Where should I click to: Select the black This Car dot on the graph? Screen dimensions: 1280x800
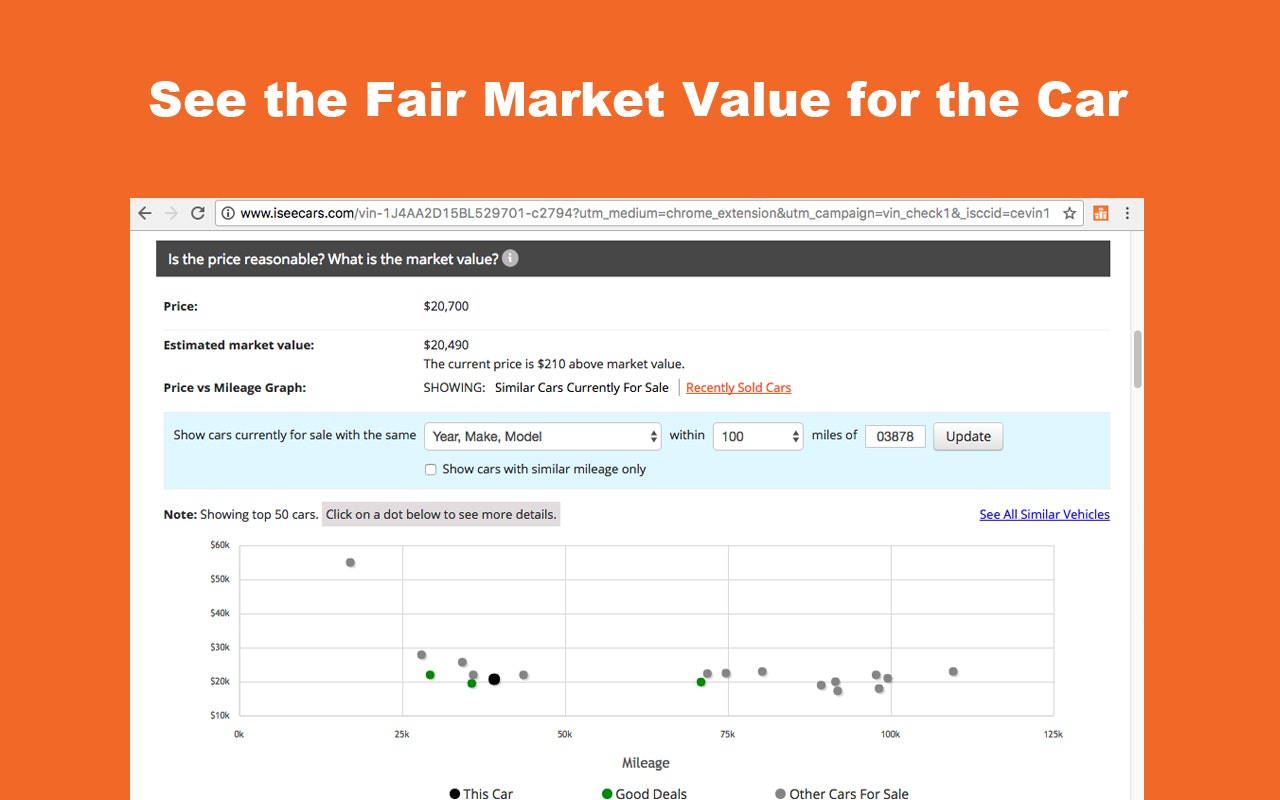point(494,679)
